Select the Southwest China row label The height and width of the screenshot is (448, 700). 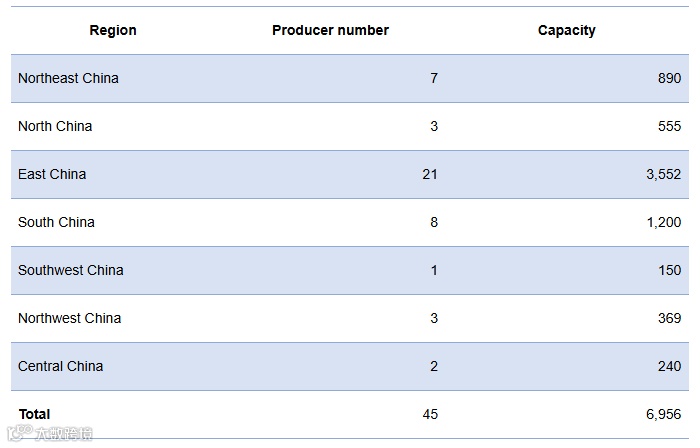(71, 270)
